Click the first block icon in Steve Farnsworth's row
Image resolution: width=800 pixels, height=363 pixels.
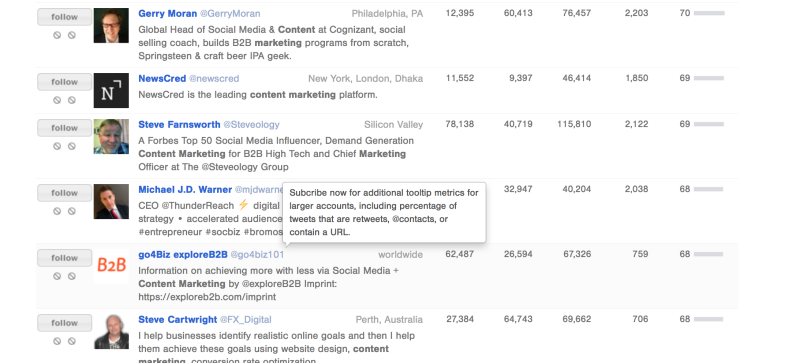pyautogui.click(x=57, y=146)
